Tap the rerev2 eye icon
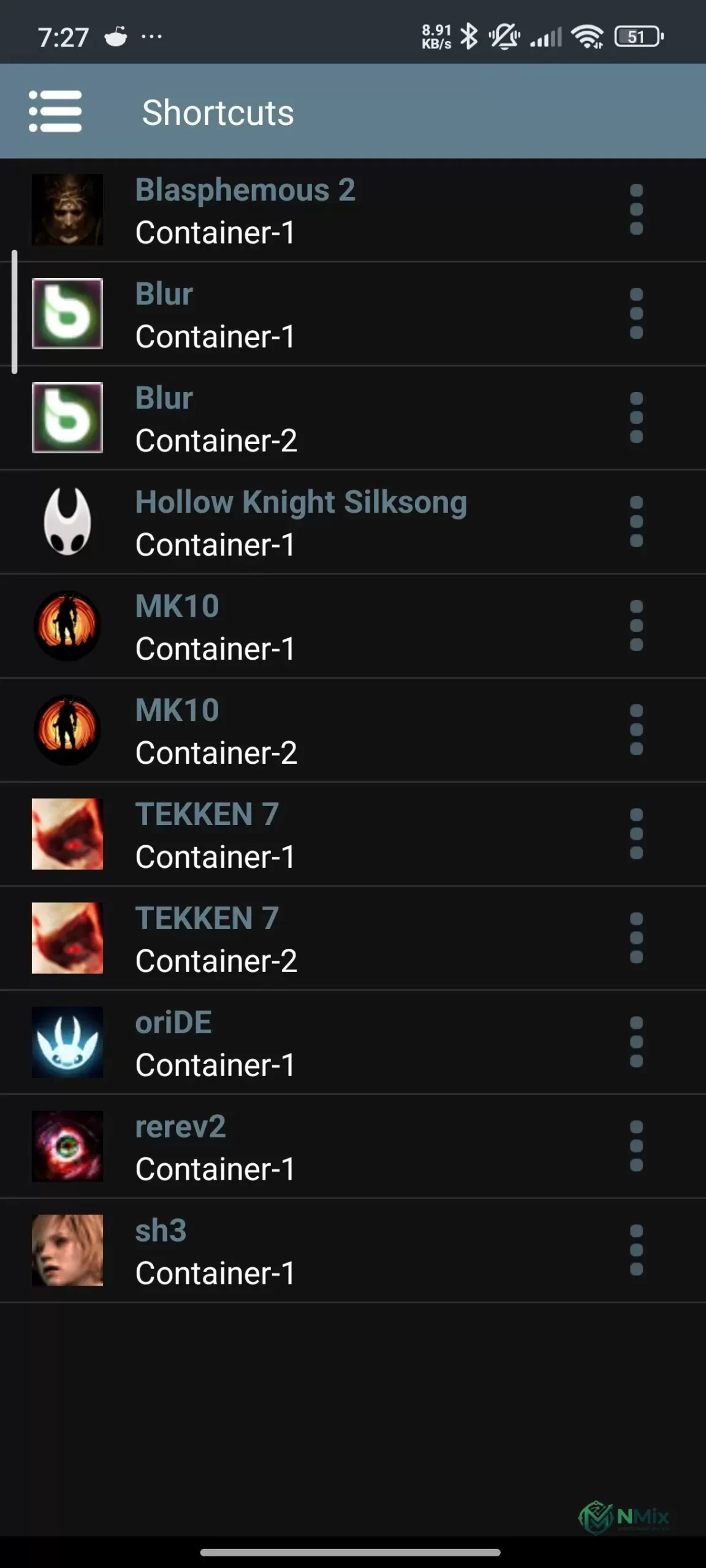 pos(67,1147)
